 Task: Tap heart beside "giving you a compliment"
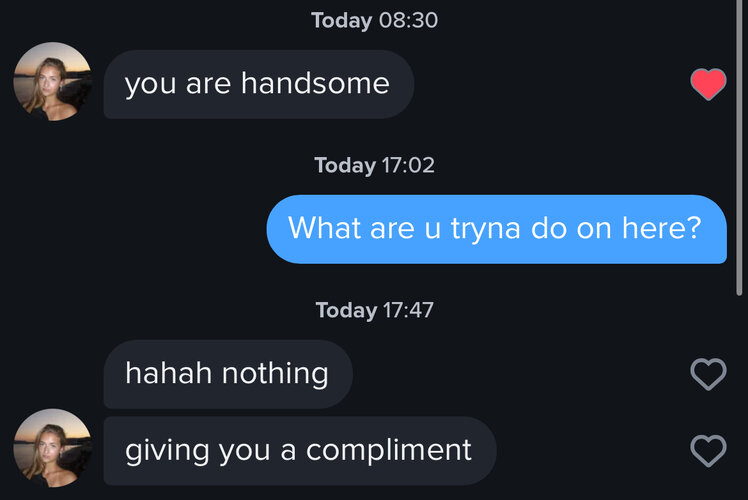pyautogui.click(x=708, y=450)
